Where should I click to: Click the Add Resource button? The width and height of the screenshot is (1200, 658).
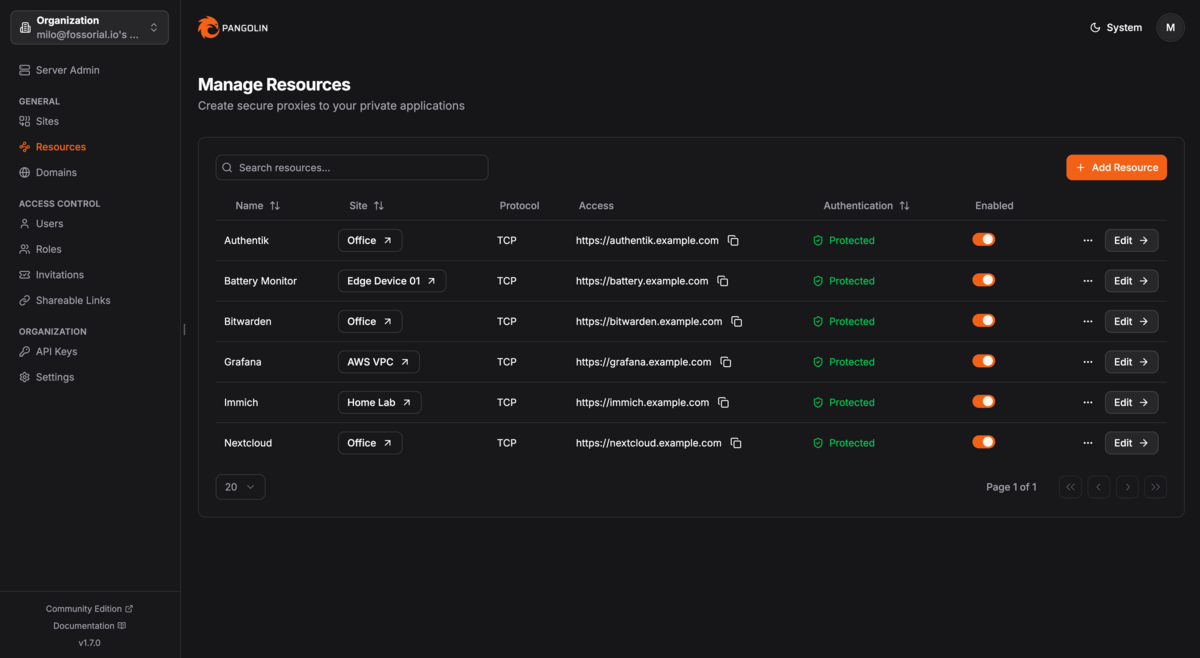[x=1116, y=167]
